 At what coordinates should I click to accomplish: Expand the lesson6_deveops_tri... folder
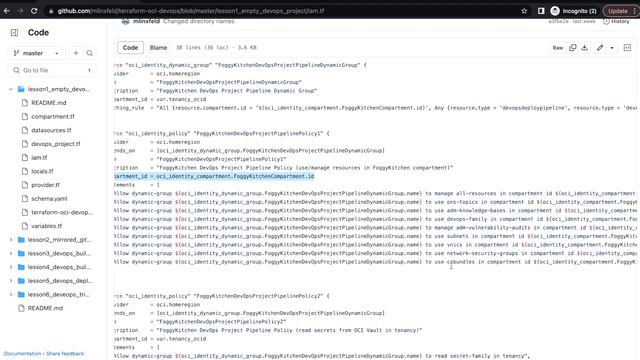11,294
